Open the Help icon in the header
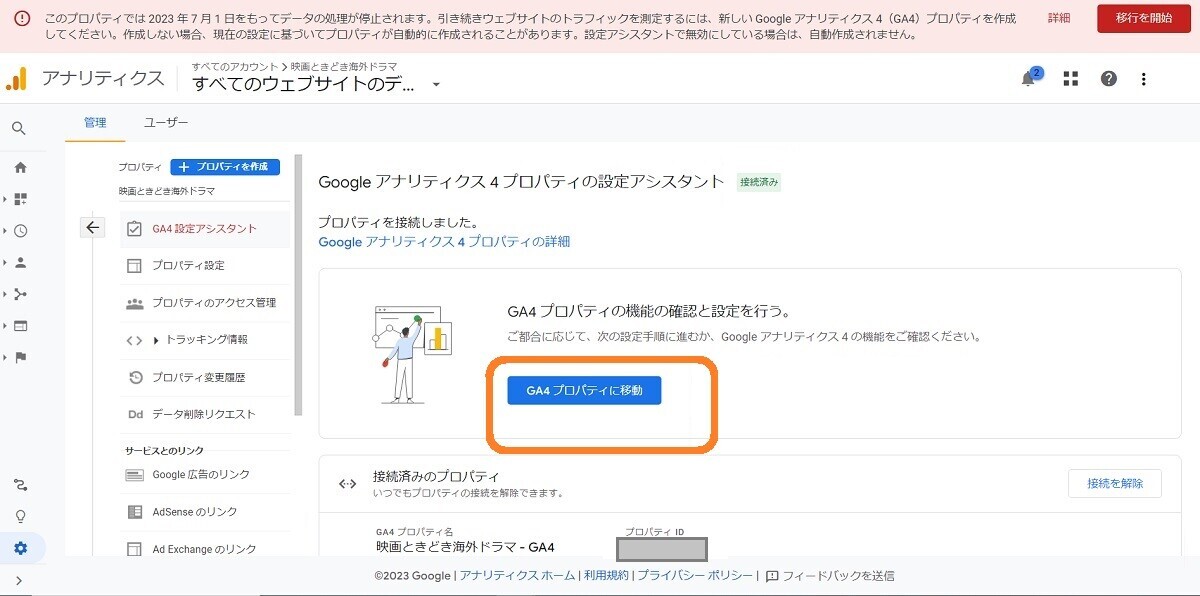This screenshot has height=596, width=1200. (x=1108, y=78)
